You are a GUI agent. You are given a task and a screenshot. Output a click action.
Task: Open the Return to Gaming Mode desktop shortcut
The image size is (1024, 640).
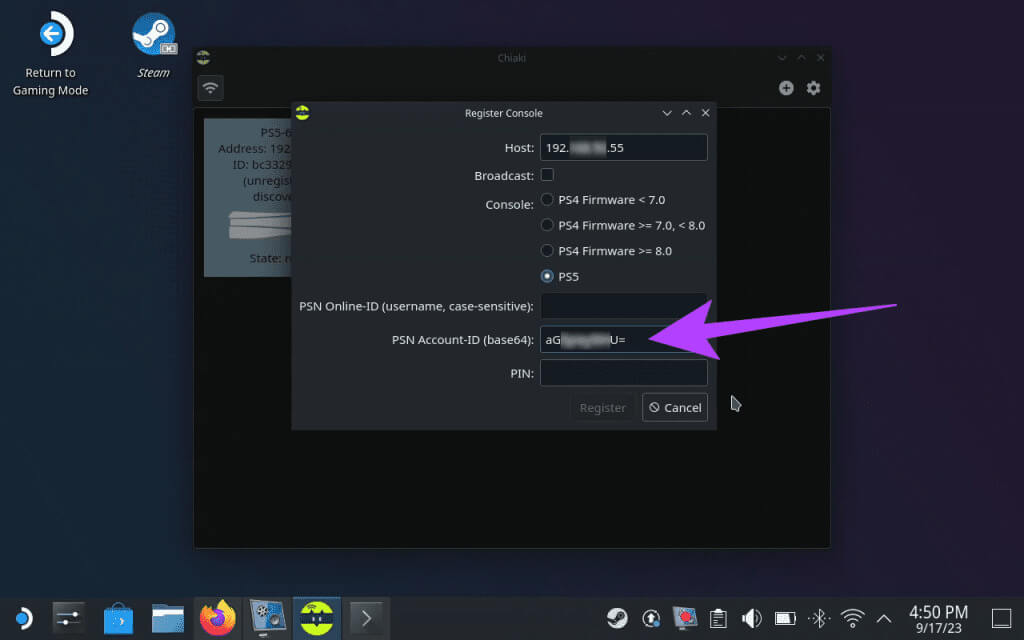50,54
